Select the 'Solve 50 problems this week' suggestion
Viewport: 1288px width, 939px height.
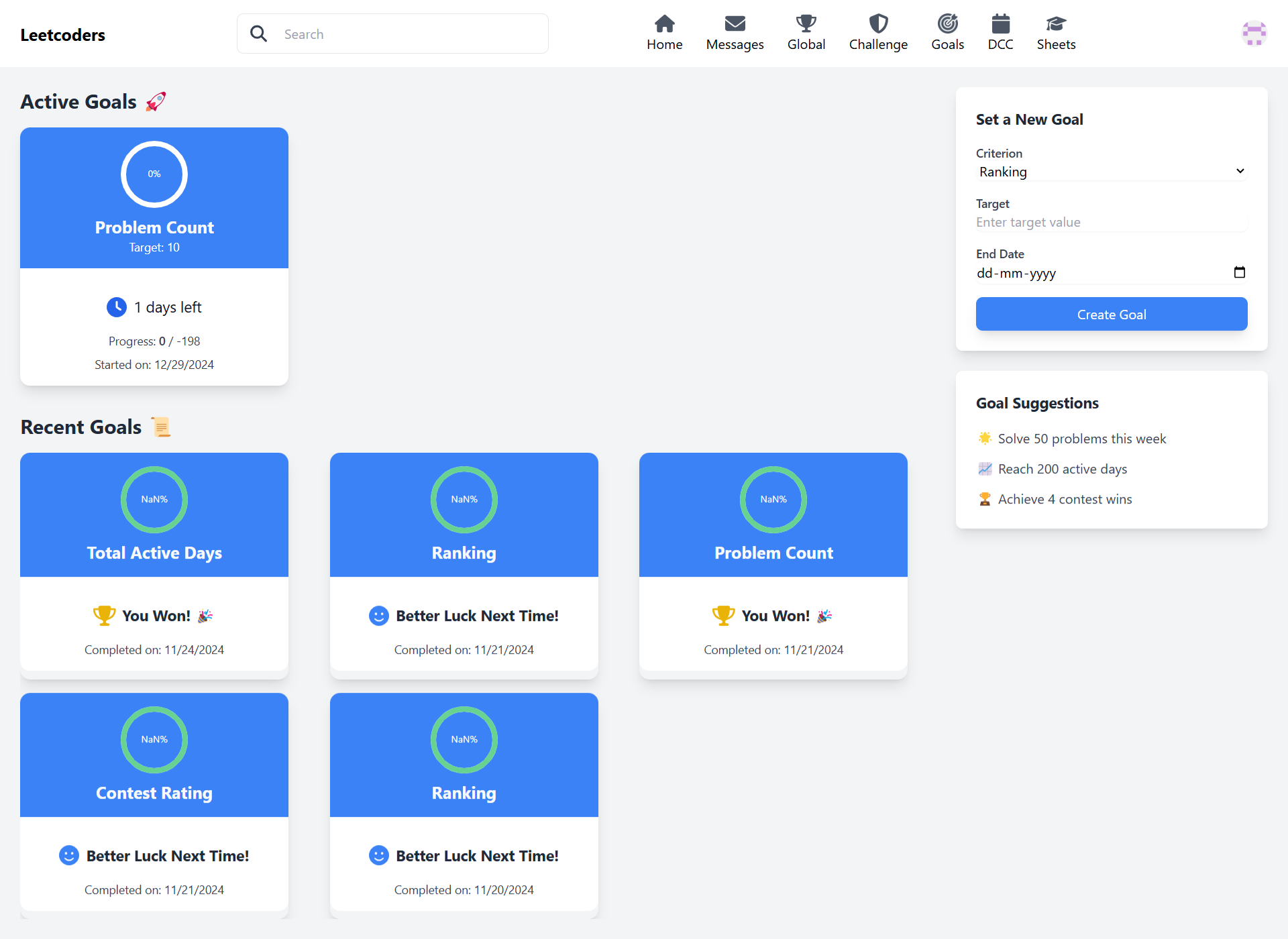pos(1081,439)
